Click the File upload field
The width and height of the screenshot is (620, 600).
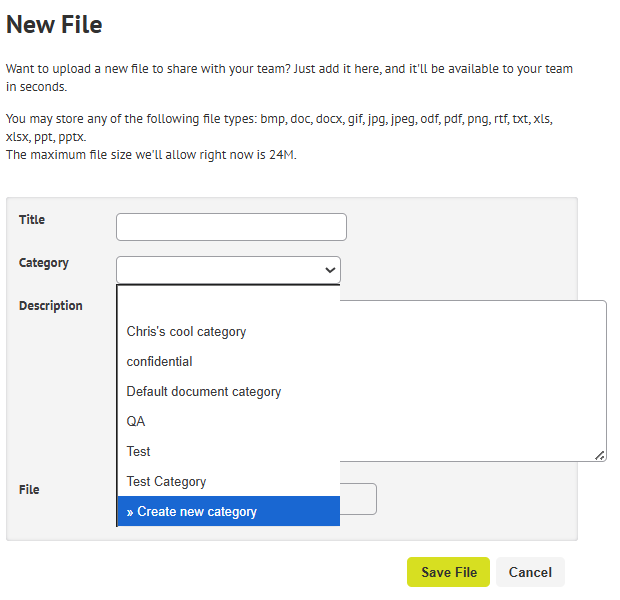[x=358, y=499]
